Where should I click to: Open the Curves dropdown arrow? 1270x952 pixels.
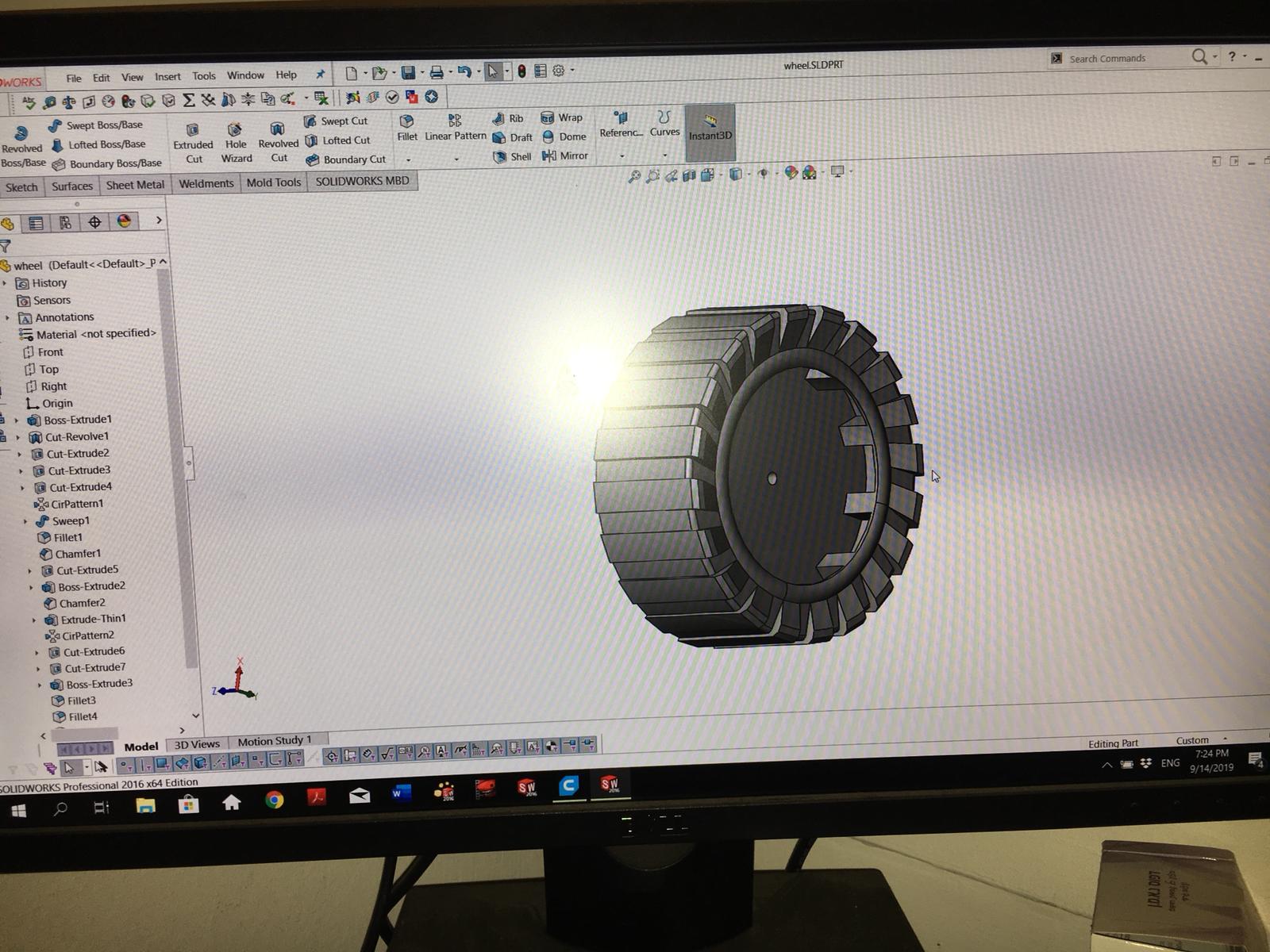click(x=664, y=155)
